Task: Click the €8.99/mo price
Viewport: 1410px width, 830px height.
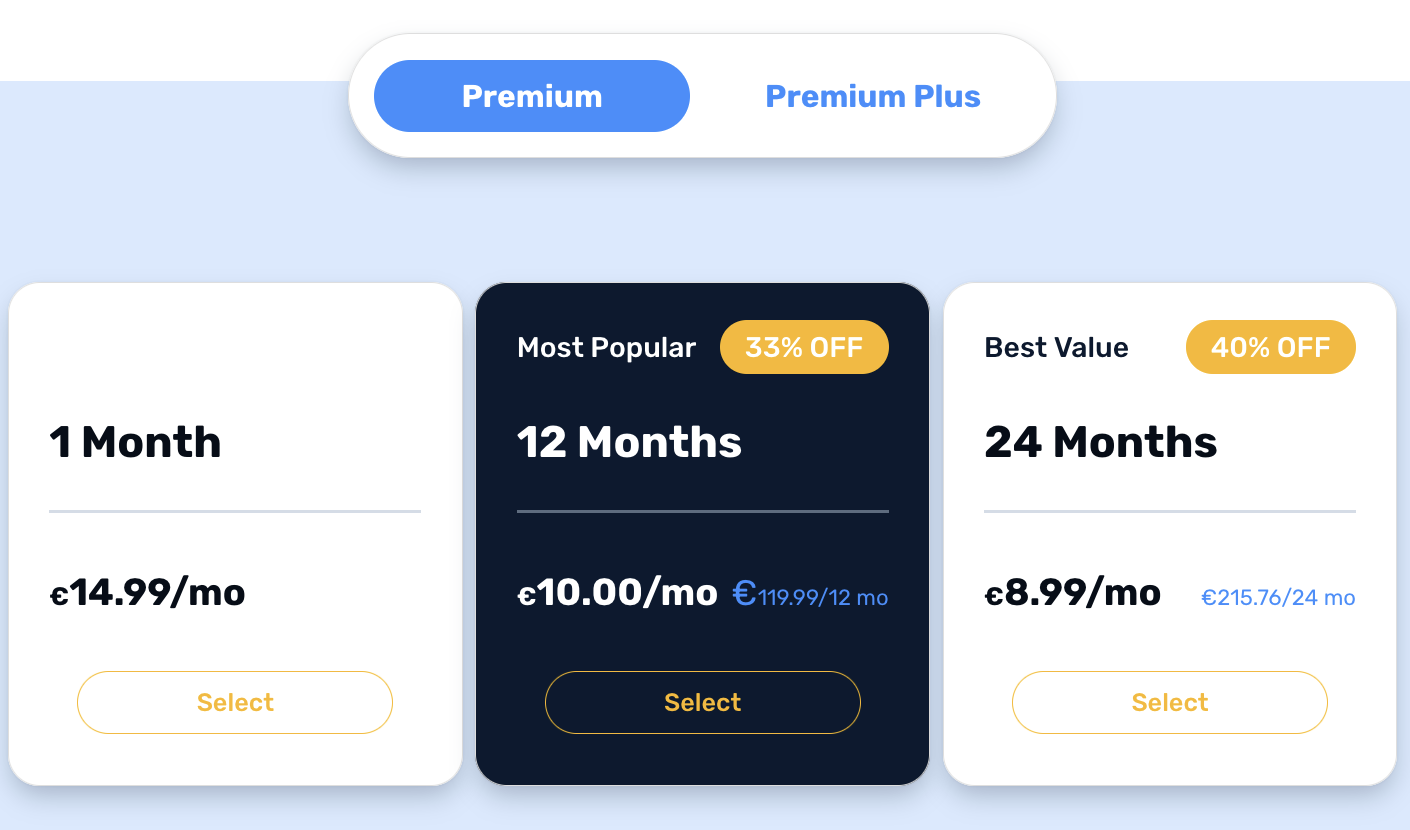Action: (x=1073, y=593)
